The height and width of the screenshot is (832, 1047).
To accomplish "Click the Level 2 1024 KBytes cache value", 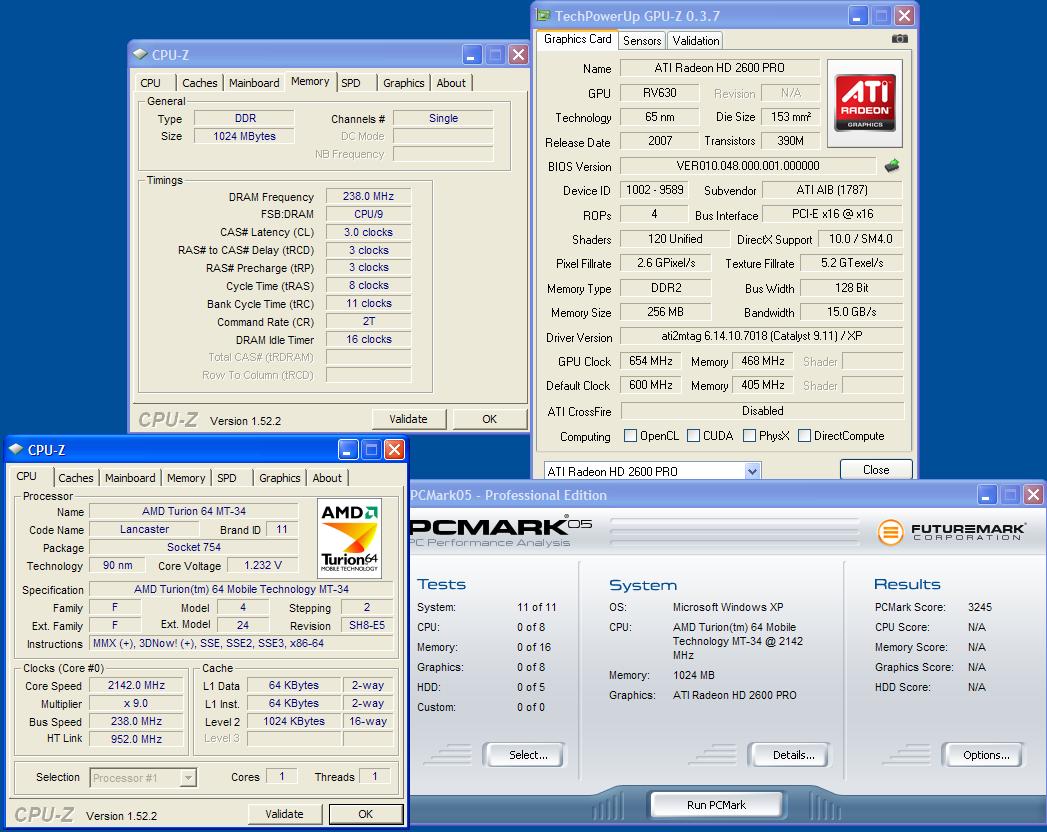I will tap(294, 721).
